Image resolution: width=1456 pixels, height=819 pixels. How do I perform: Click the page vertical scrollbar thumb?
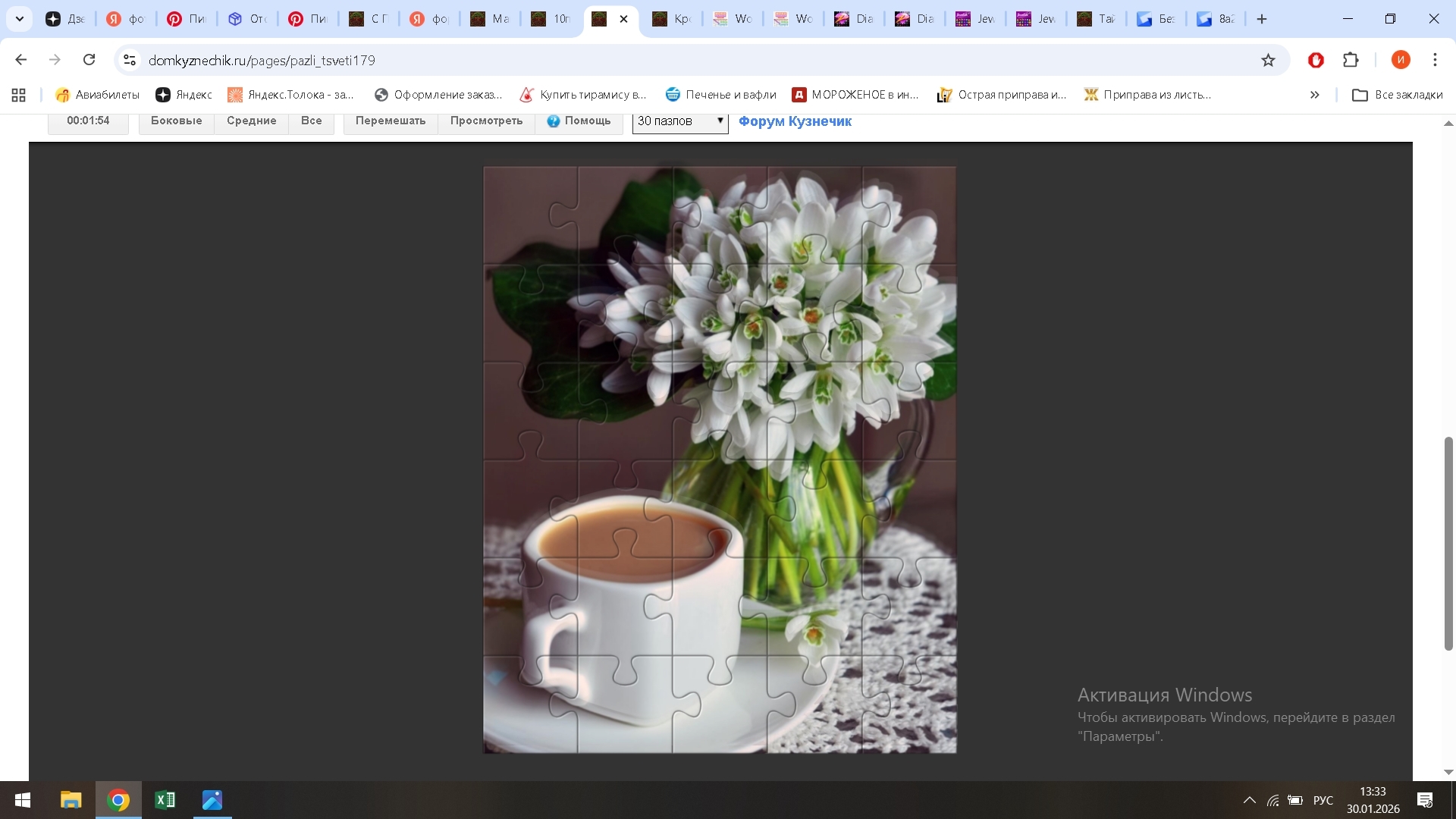pos(1448,543)
